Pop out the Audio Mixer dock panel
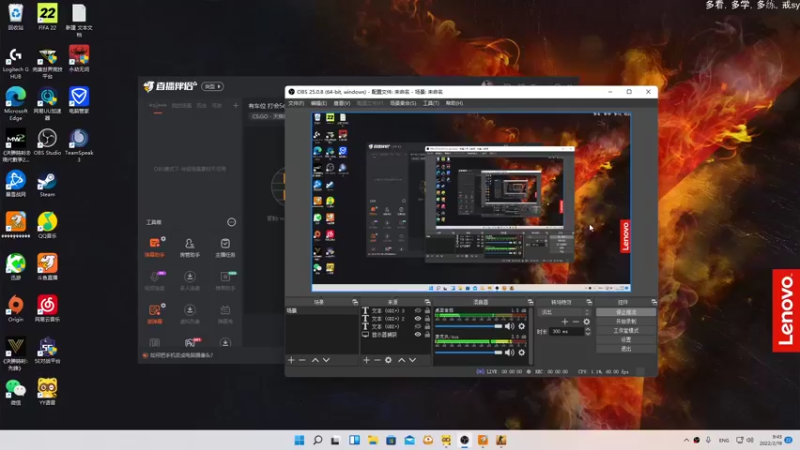The width and height of the screenshot is (800, 450). [530, 302]
